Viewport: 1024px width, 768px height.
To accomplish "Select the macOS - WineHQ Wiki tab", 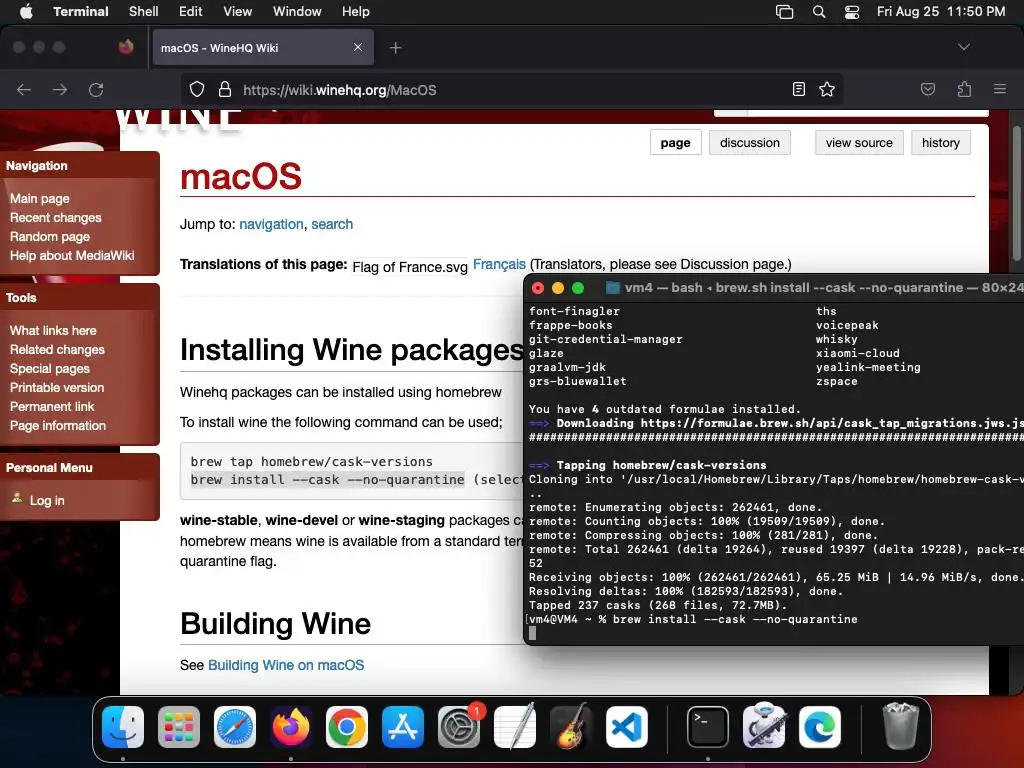I will click(x=263, y=48).
